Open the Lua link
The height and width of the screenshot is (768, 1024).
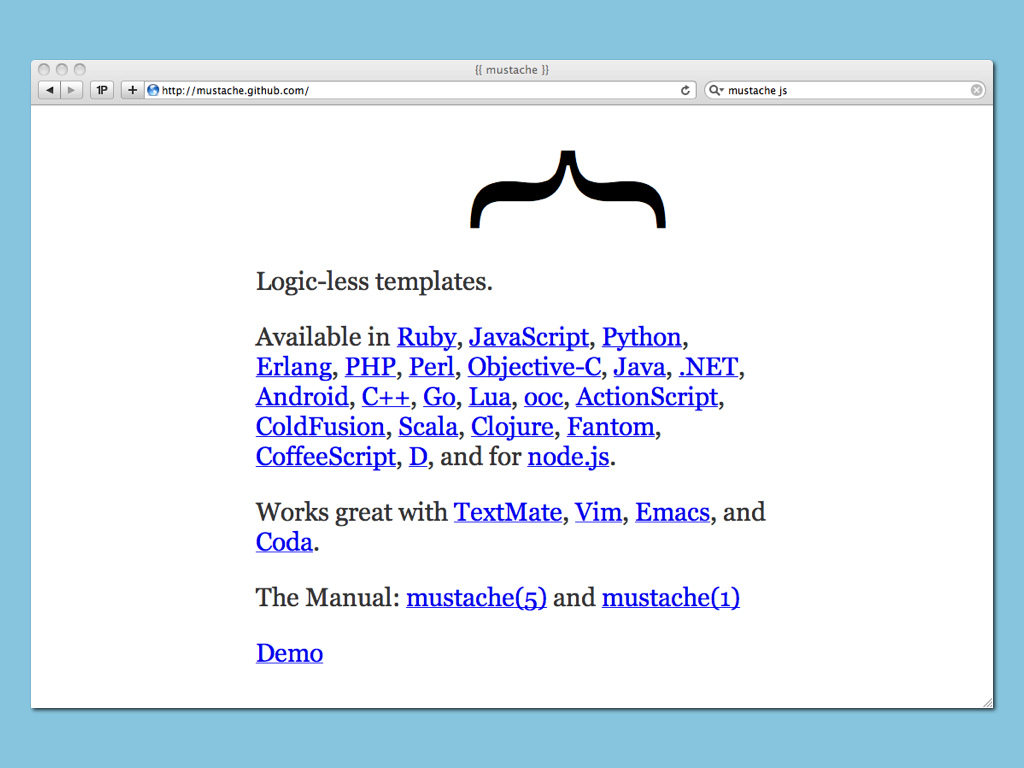pos(490,397)
